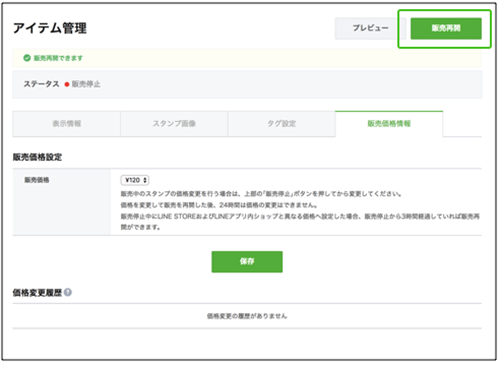Open the ¥120 price dropdown
The height and width of the screenshot is (365, 500).
coord(135,180)
